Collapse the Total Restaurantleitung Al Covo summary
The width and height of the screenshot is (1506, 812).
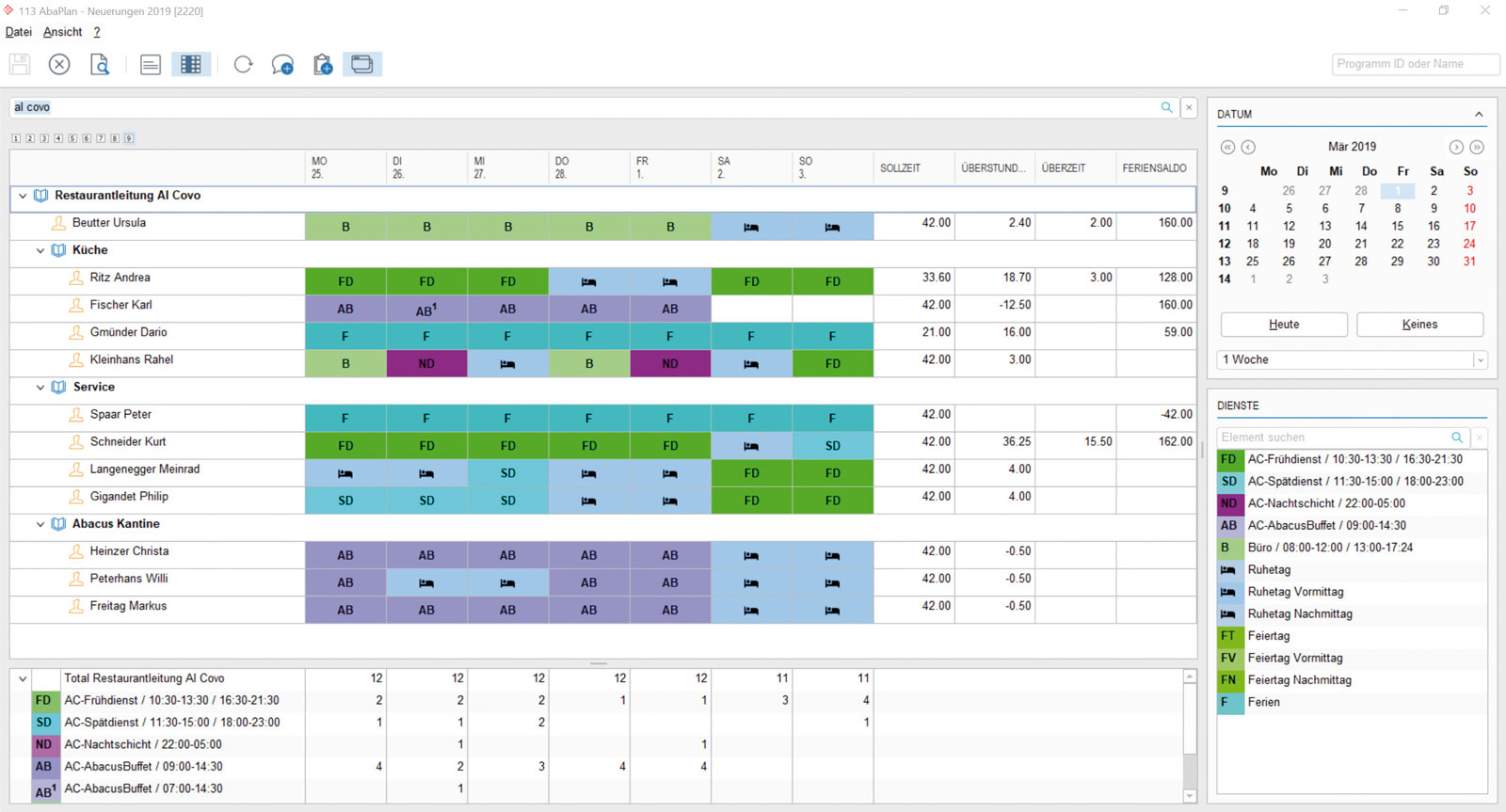[x=23, y=678]
